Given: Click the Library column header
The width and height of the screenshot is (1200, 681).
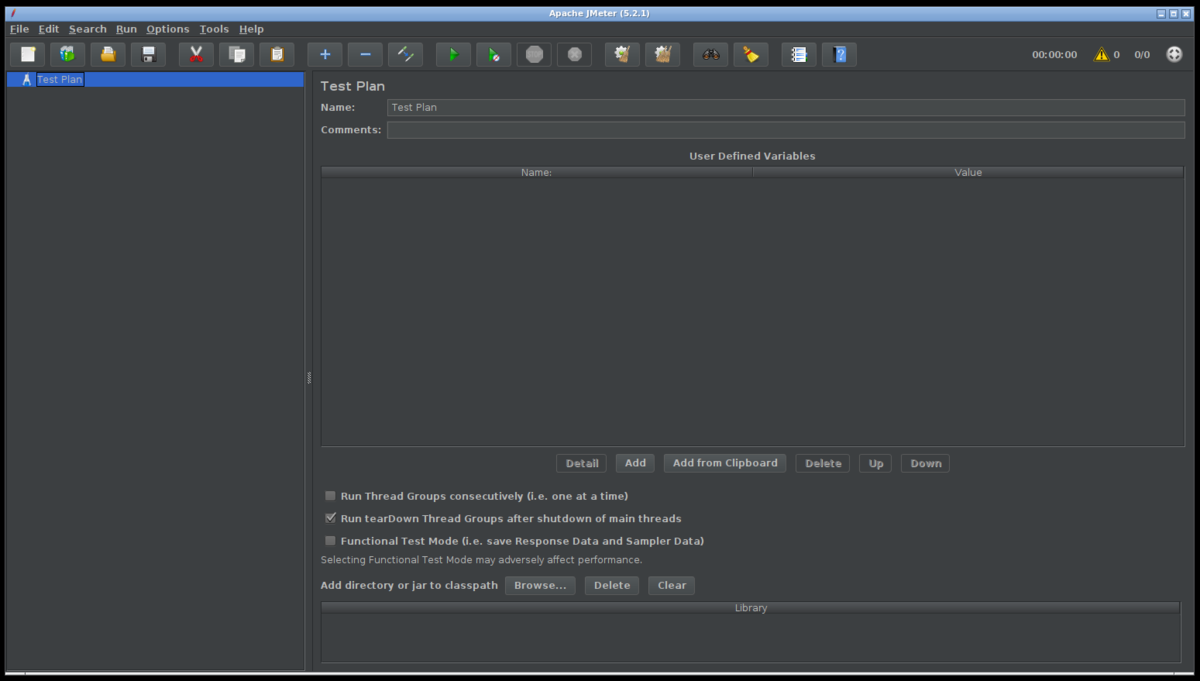Looking at the screenshot, I should [x=751, y=608].
